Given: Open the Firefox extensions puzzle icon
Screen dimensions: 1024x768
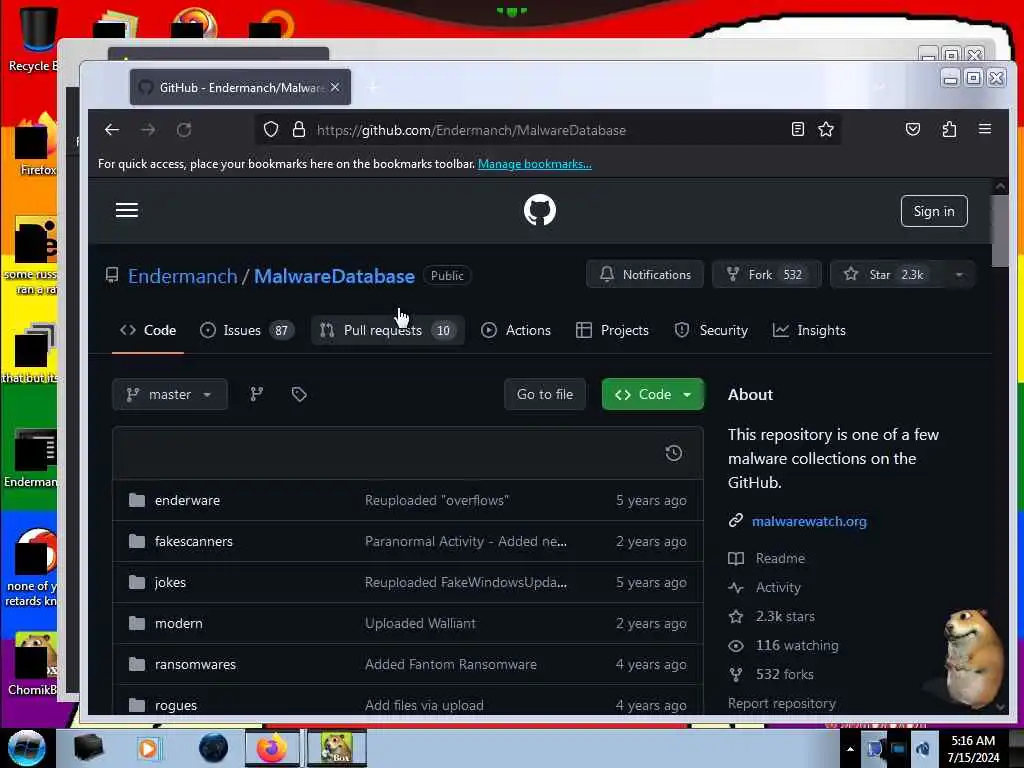Looking at the screenshot, I should click(949, 129).
